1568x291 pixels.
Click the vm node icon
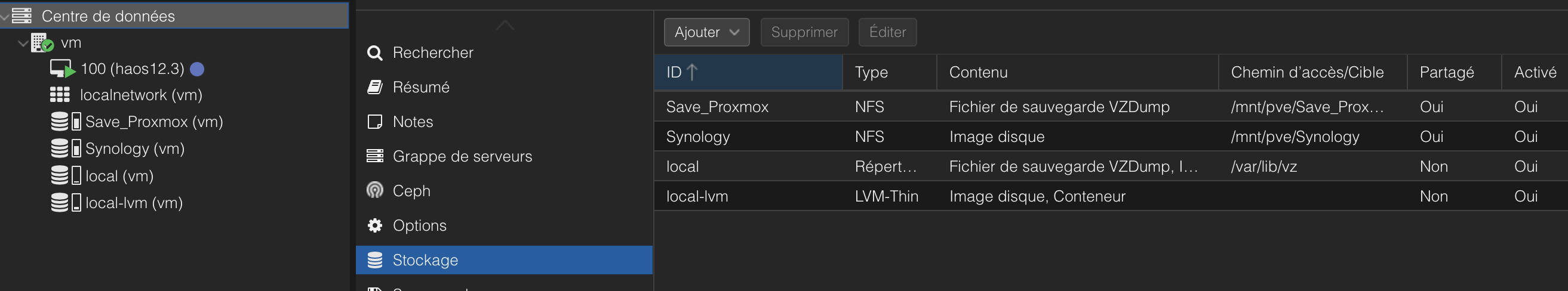[42, 42]
